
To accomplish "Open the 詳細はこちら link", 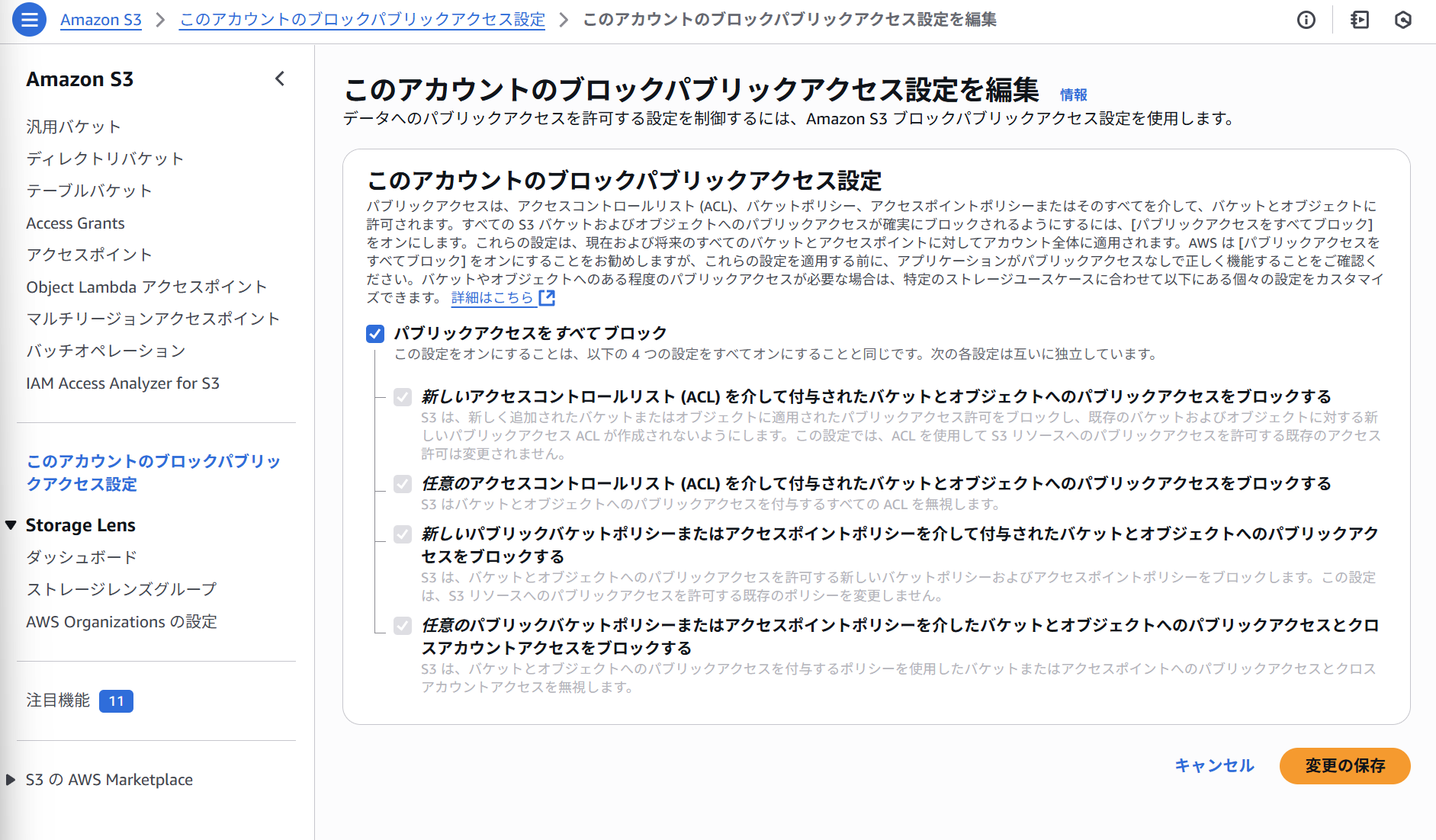I will pyautogui.click(x=493, y=298).
